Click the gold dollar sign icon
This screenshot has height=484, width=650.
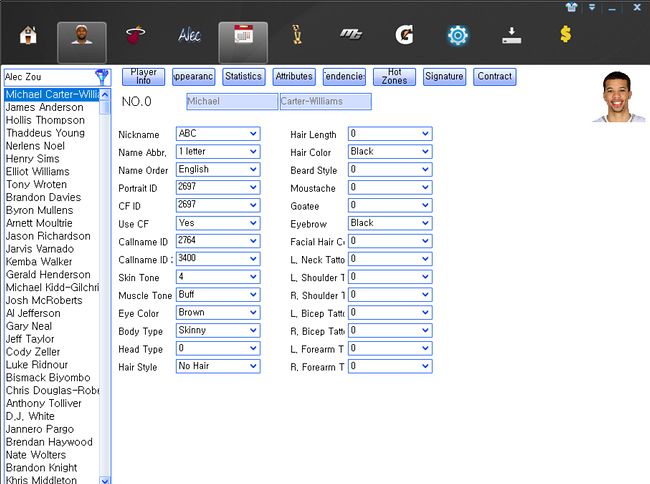565,37
